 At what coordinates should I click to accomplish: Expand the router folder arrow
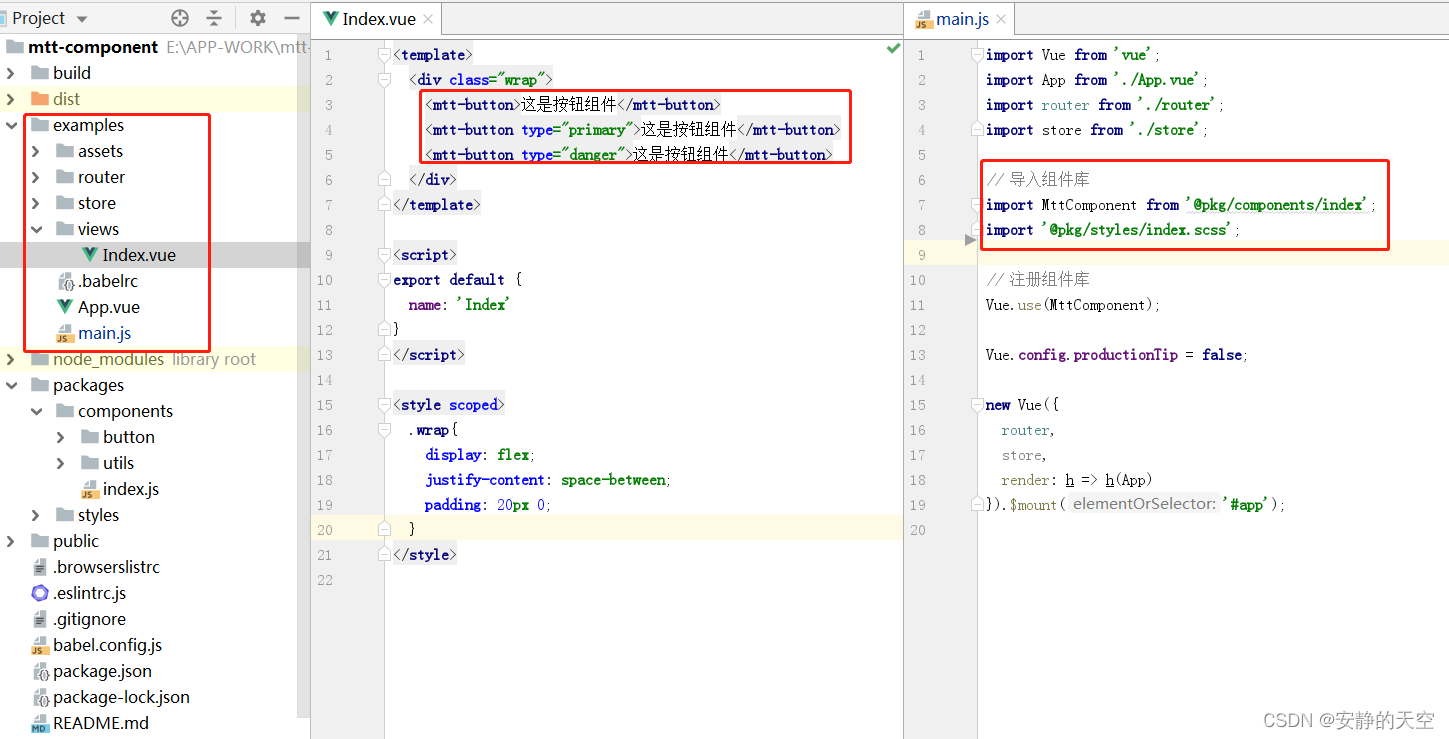[x=36, y=177]
